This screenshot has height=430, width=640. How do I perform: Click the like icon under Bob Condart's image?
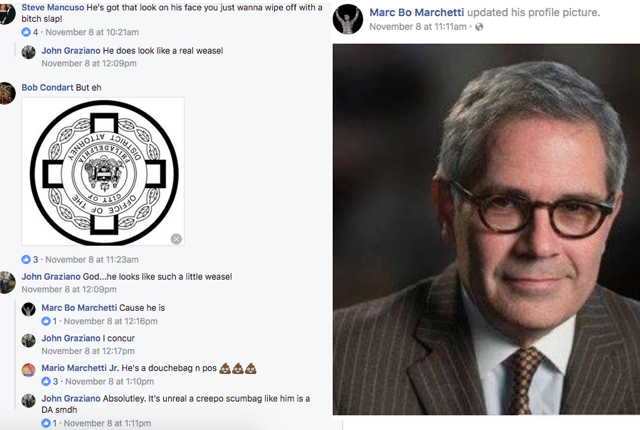coord(26,259)
